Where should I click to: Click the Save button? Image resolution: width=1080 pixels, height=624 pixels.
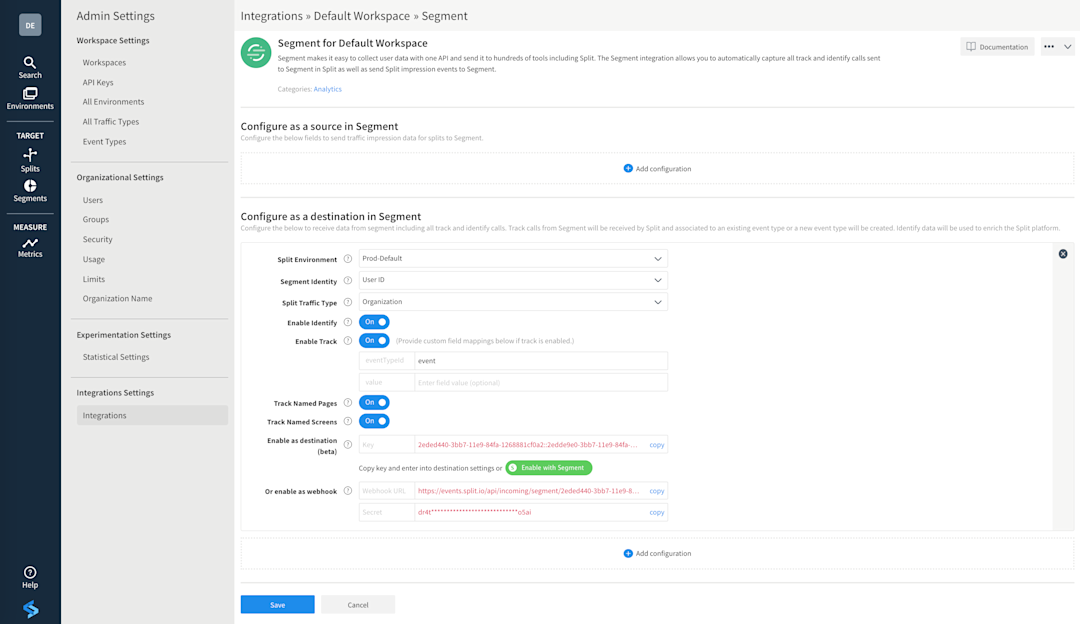pos(278,605)
